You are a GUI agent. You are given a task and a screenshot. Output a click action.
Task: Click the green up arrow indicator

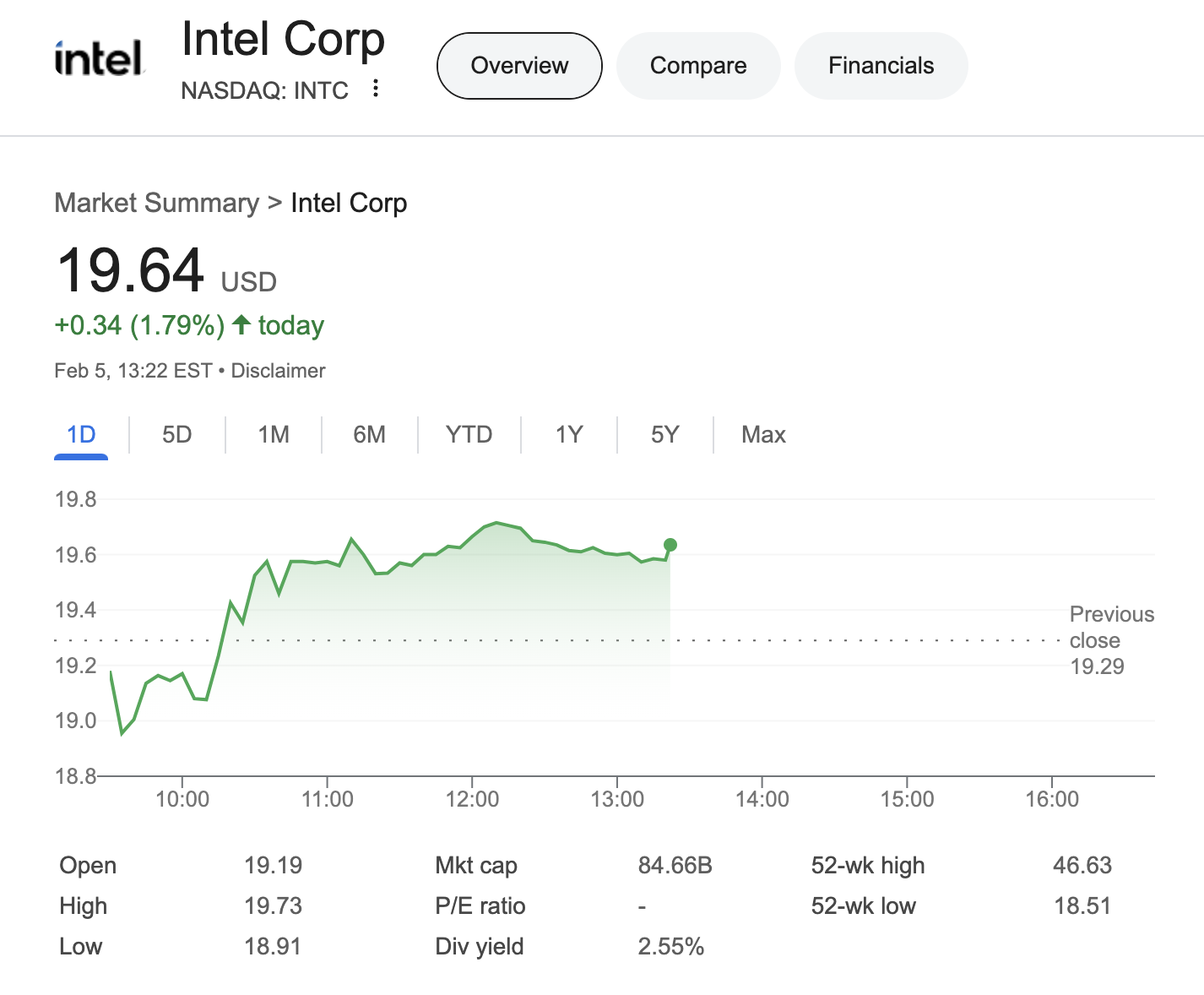tap(241, 324)
